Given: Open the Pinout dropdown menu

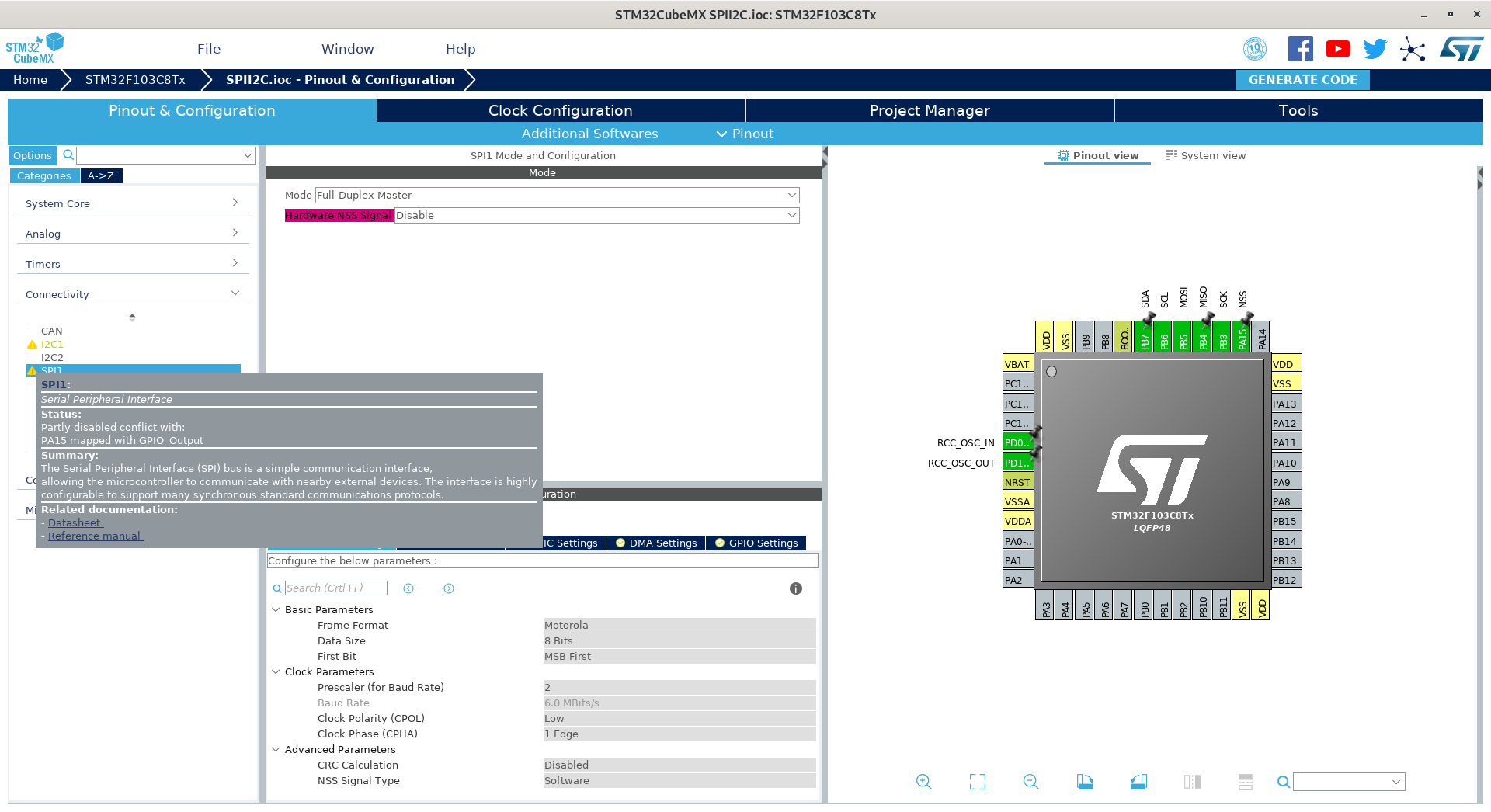Looking at the screenshot, I should pyautogui.click(x=745, y=134).
